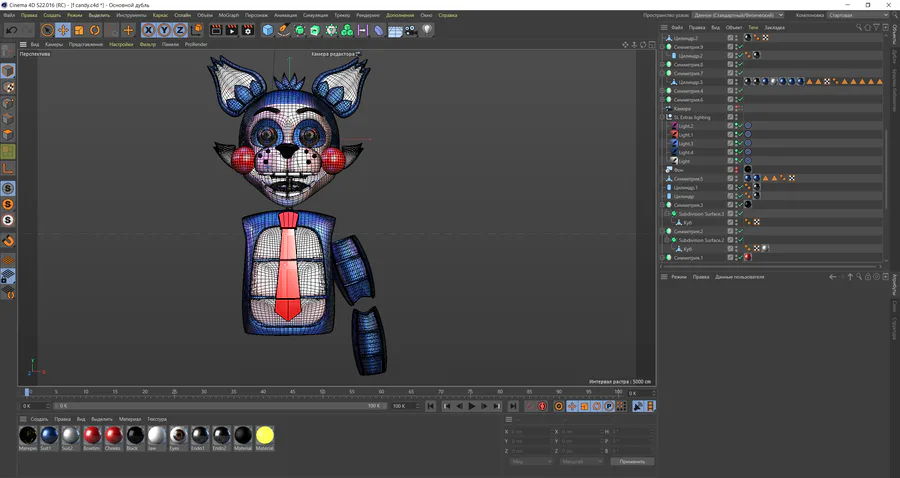Open the Мир coordinate dropdown
Screen dimensions: 900x478
click(531, 461)
